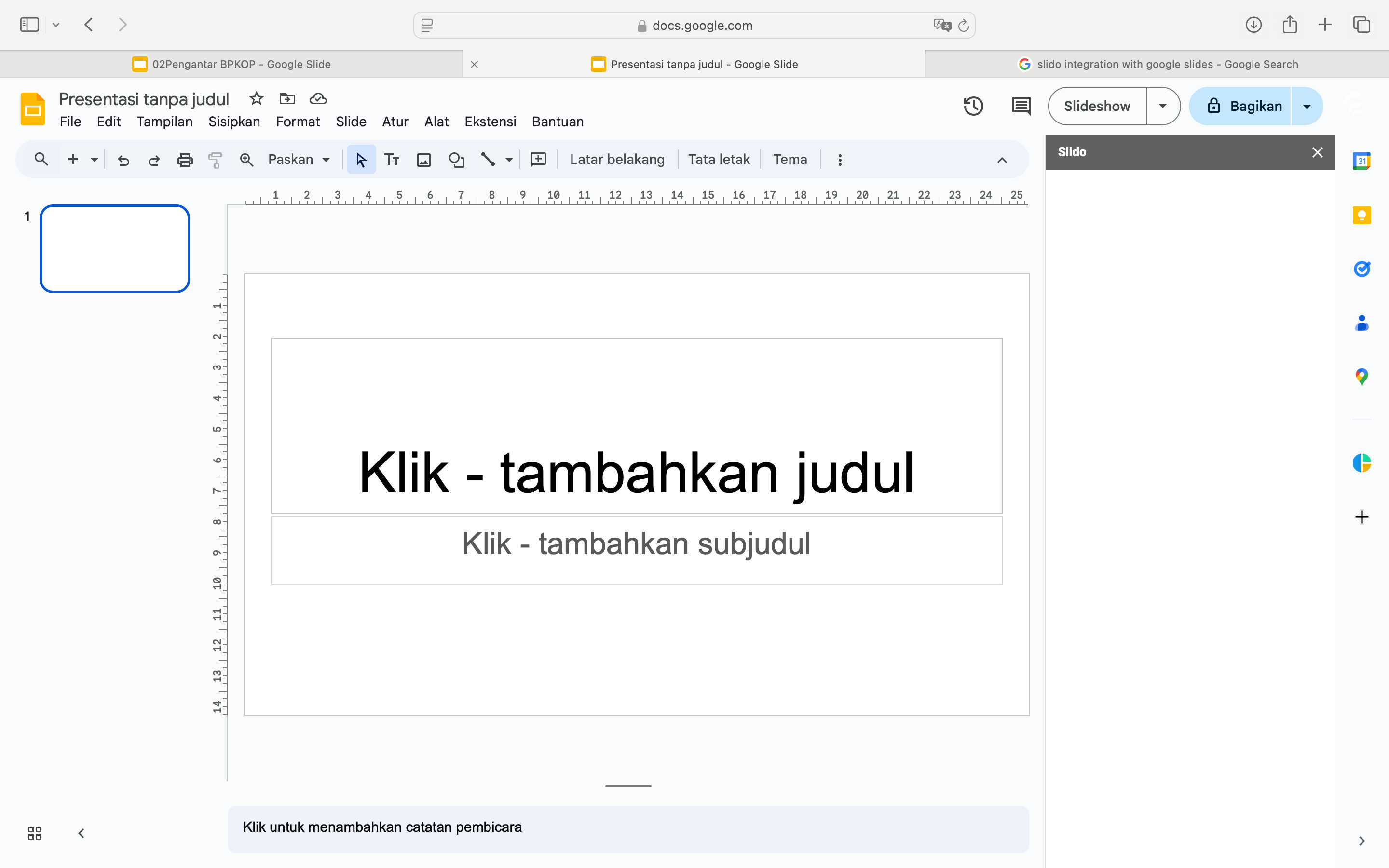Expand new slide layout dropdown arrow
The image size is (1389, 868).
(94, 160)
